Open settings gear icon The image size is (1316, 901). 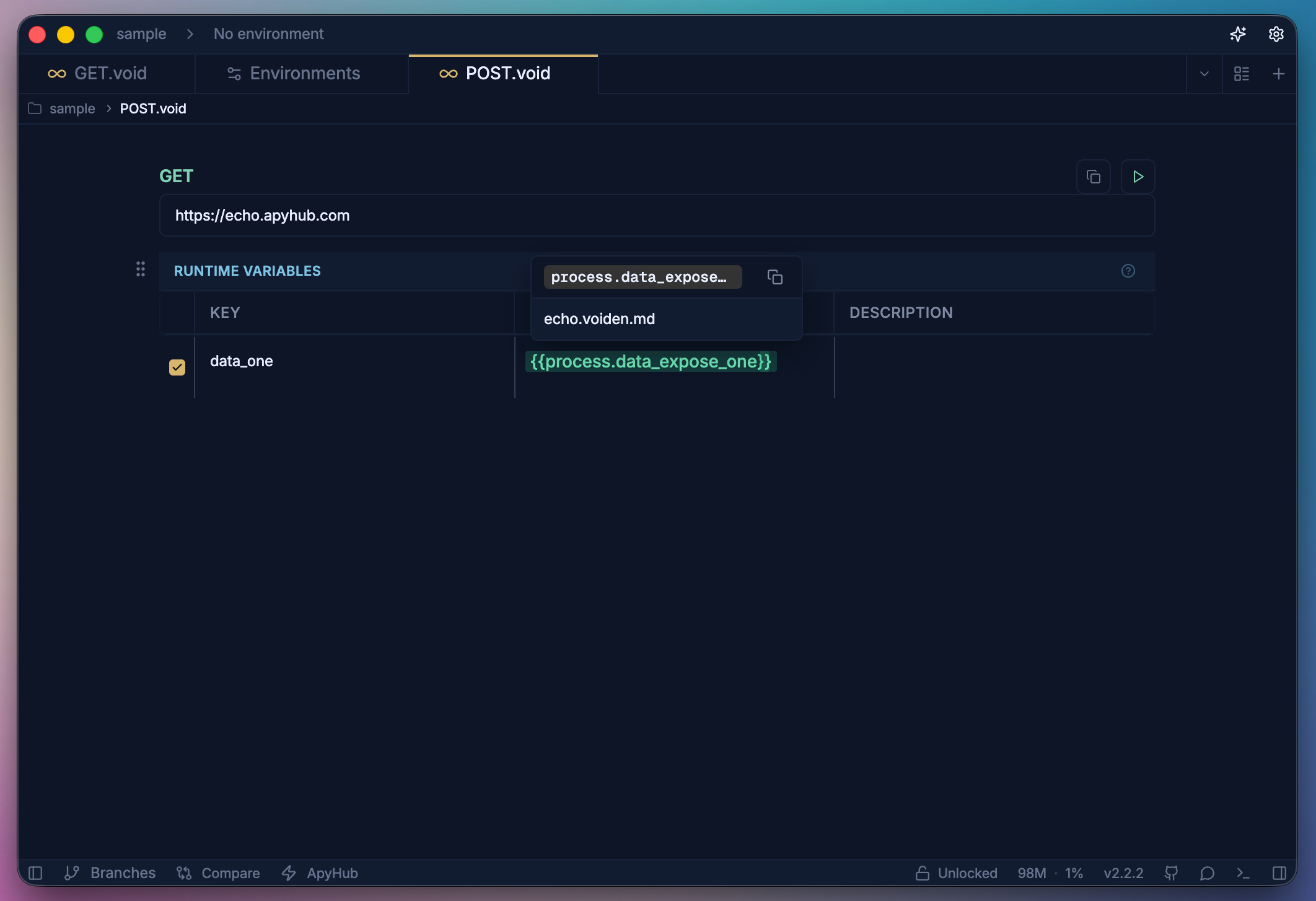[1276, 34]
